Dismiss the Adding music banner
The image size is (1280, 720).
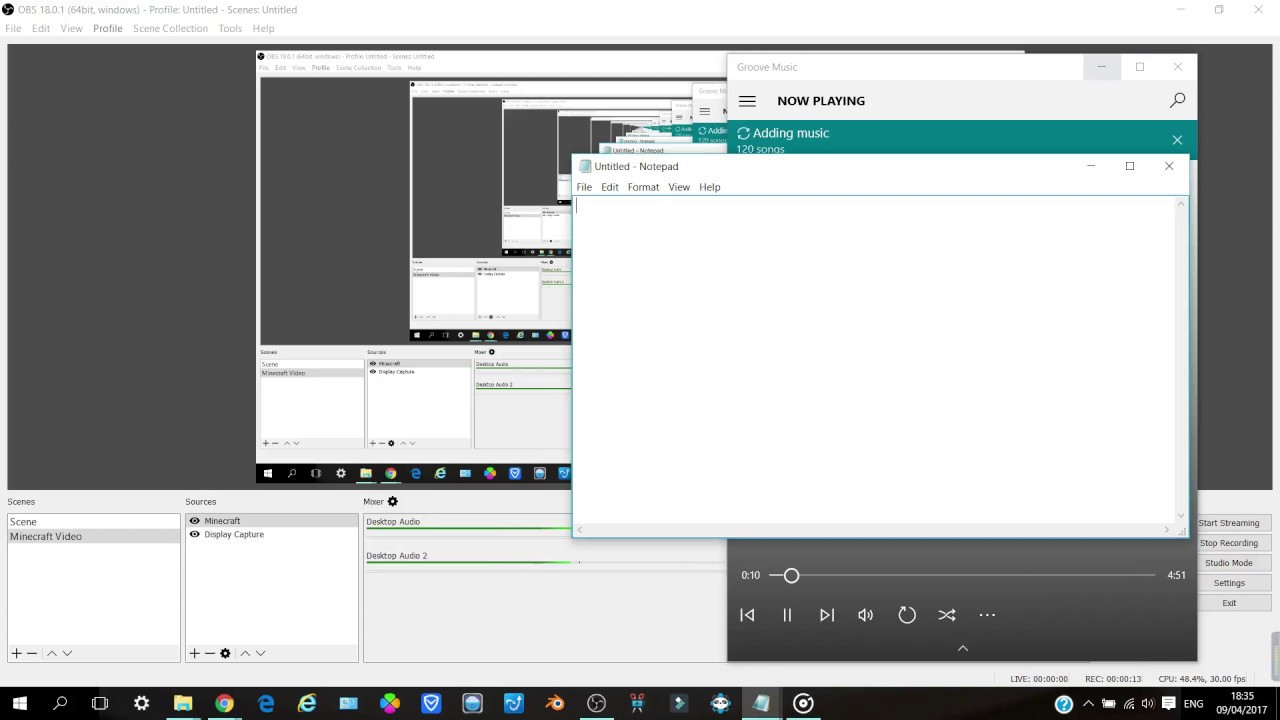click(1177, 140)
